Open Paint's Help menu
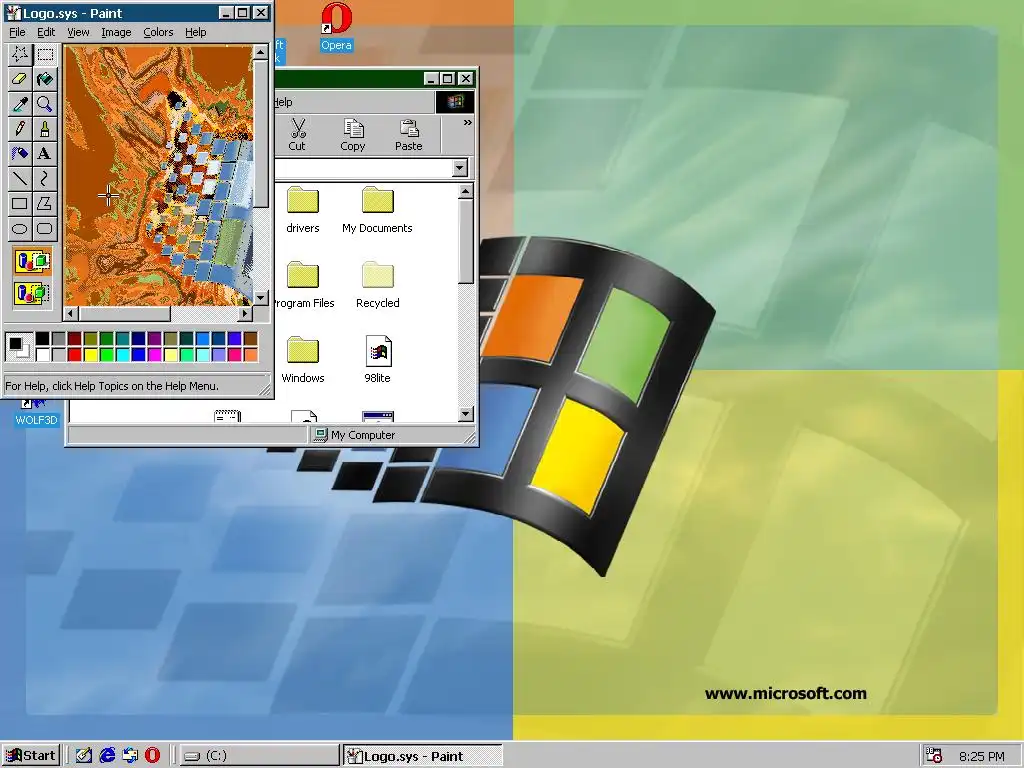The image size is (1024, 768). pyautogui.click(x=195, y=32)
